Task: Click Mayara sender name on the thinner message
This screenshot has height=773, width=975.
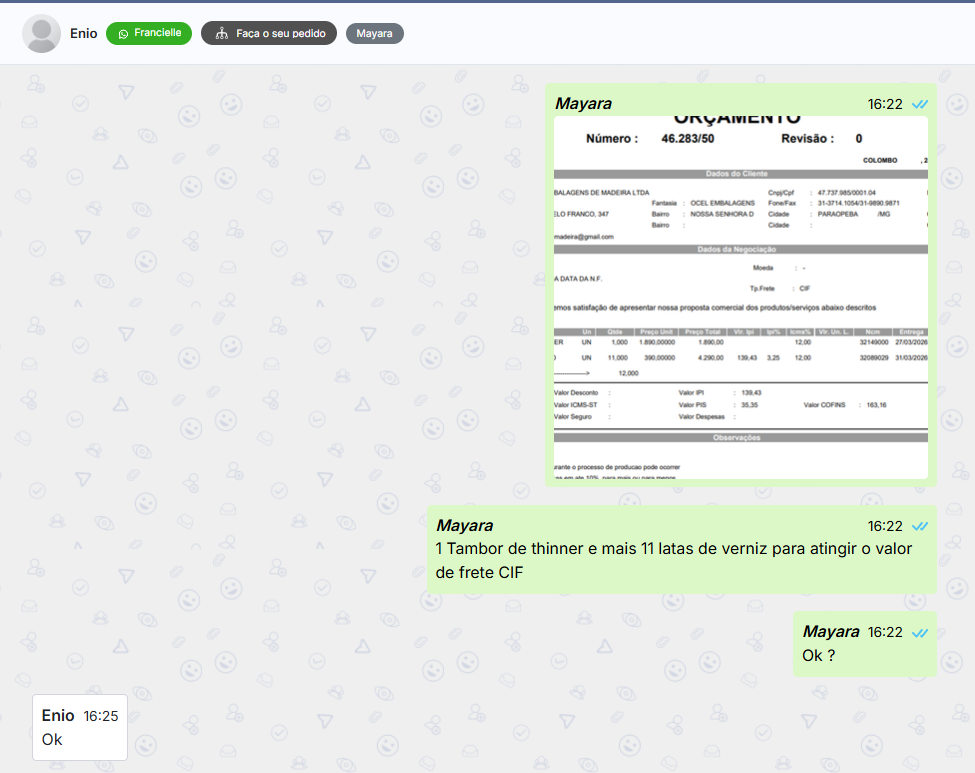Action: point(464,526)
